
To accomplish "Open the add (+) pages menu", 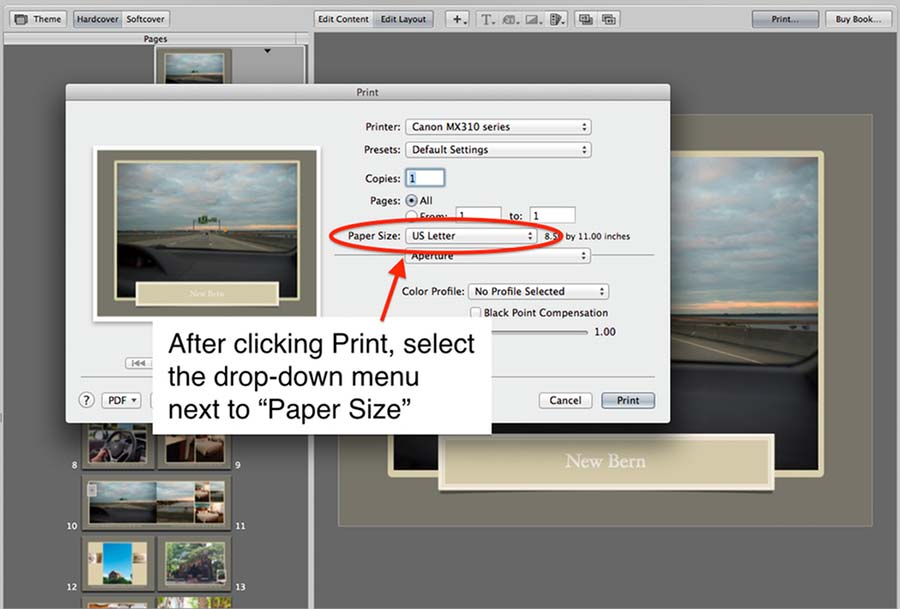I will (x=458, y=19).
